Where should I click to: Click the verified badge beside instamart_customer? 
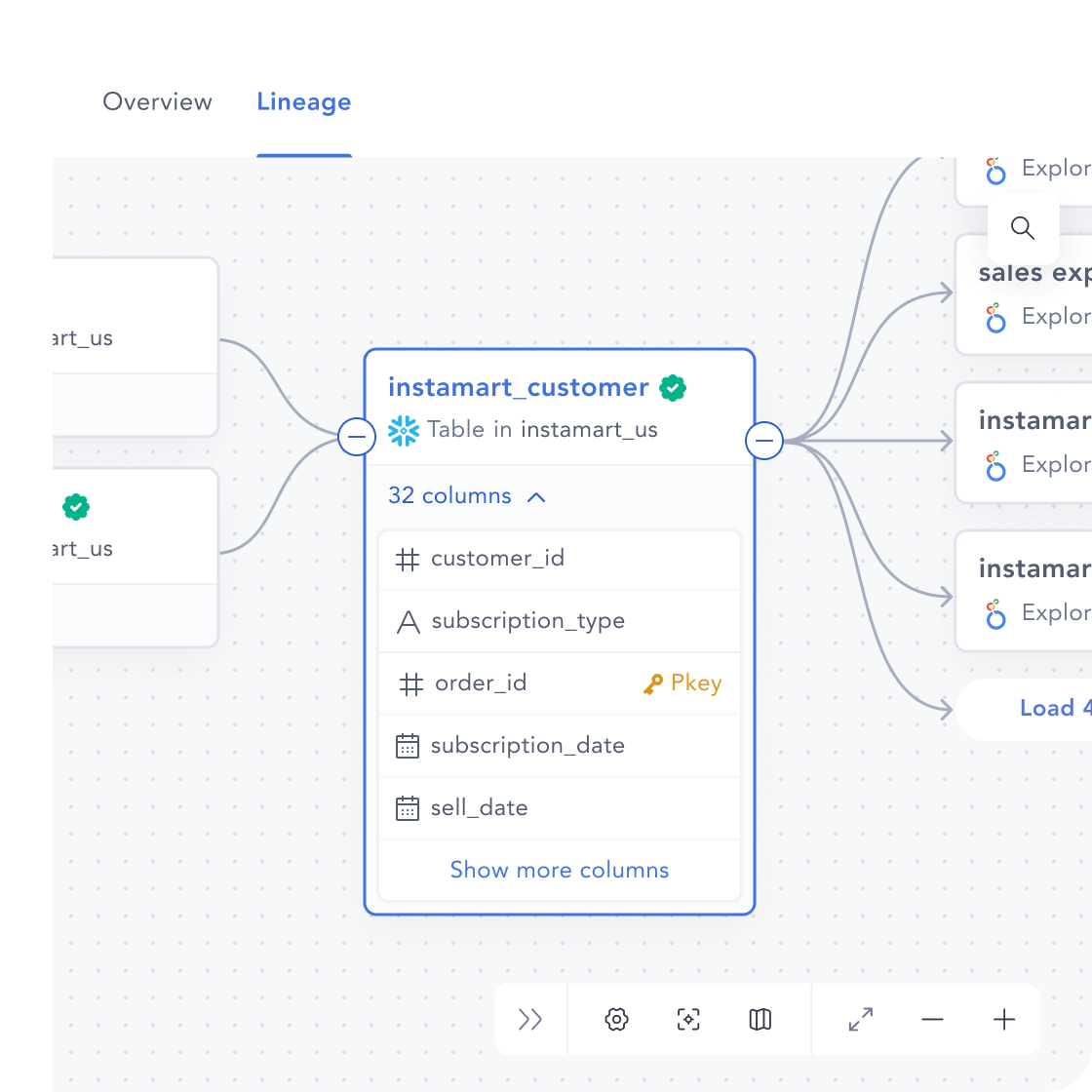coord(673,388)
